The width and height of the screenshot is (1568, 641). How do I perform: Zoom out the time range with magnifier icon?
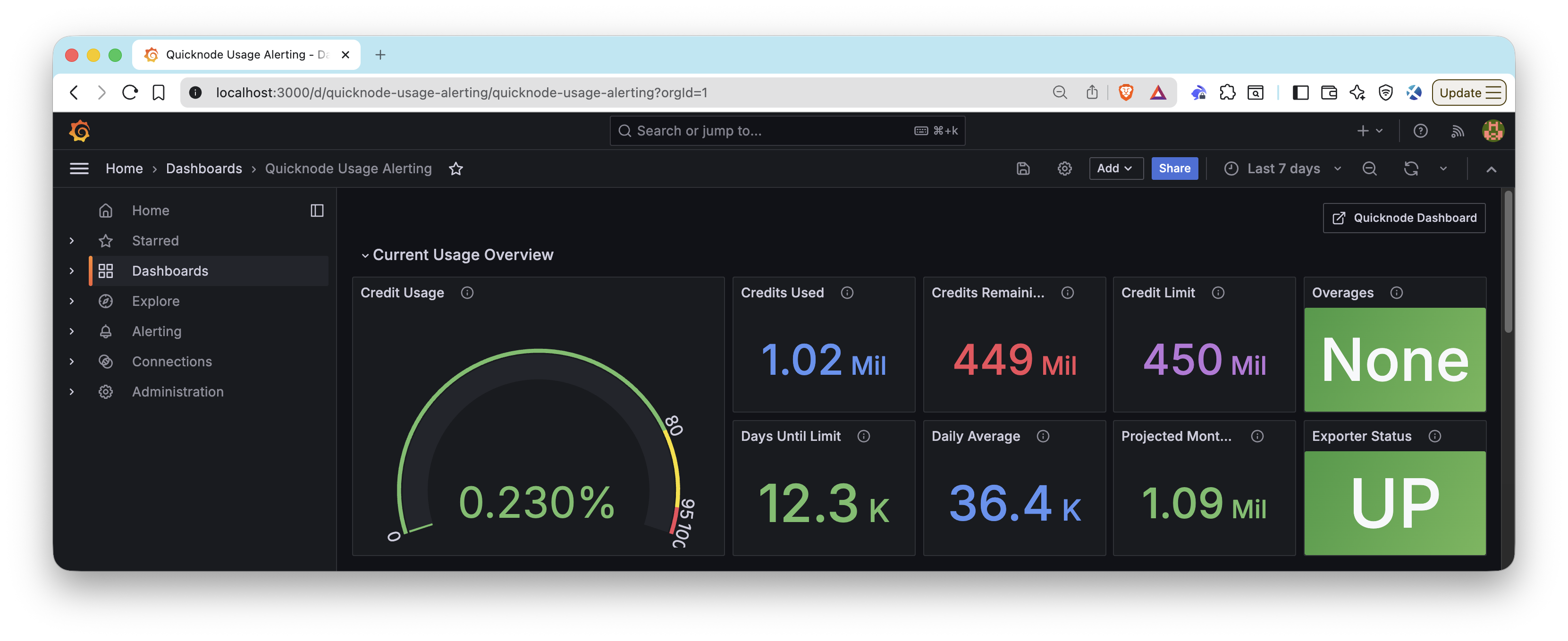(x=1370, y=169)
